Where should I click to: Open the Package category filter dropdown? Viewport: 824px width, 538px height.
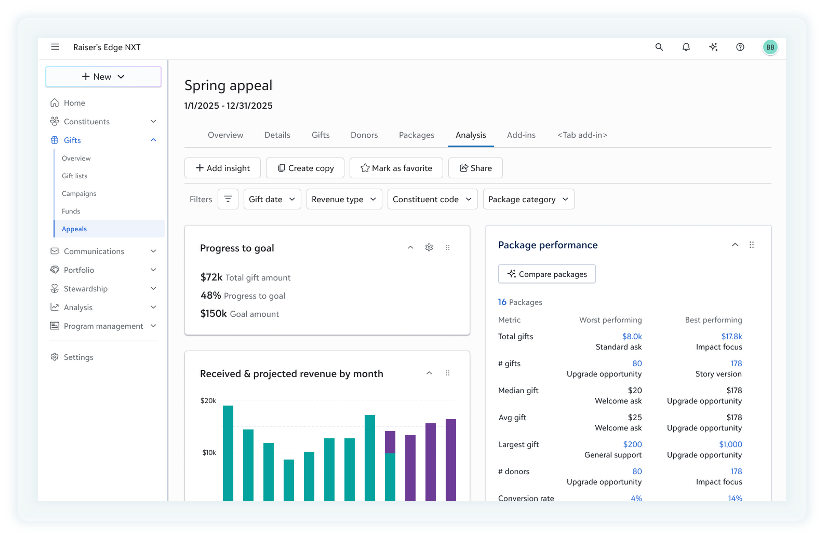point(529,199)
